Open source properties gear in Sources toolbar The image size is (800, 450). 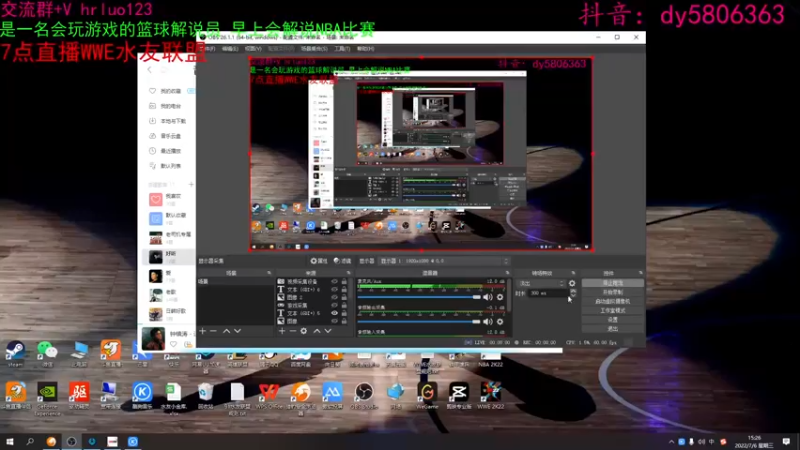click(x=304, y=331)
